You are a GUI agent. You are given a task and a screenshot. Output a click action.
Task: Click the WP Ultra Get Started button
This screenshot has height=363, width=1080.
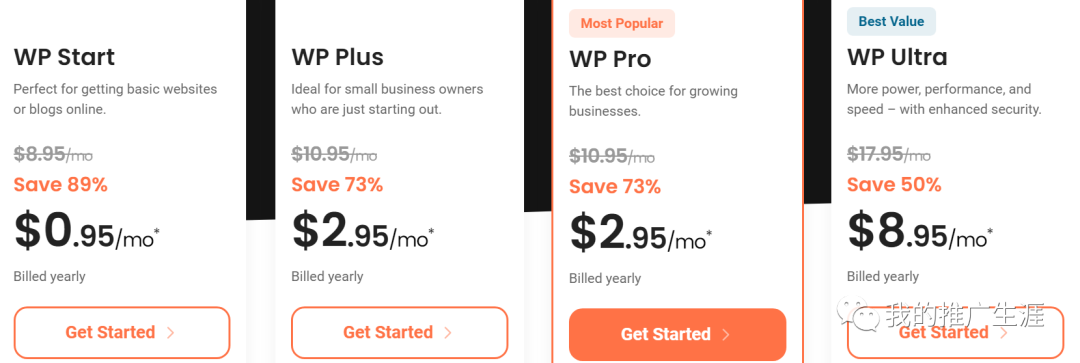[955, 332]
